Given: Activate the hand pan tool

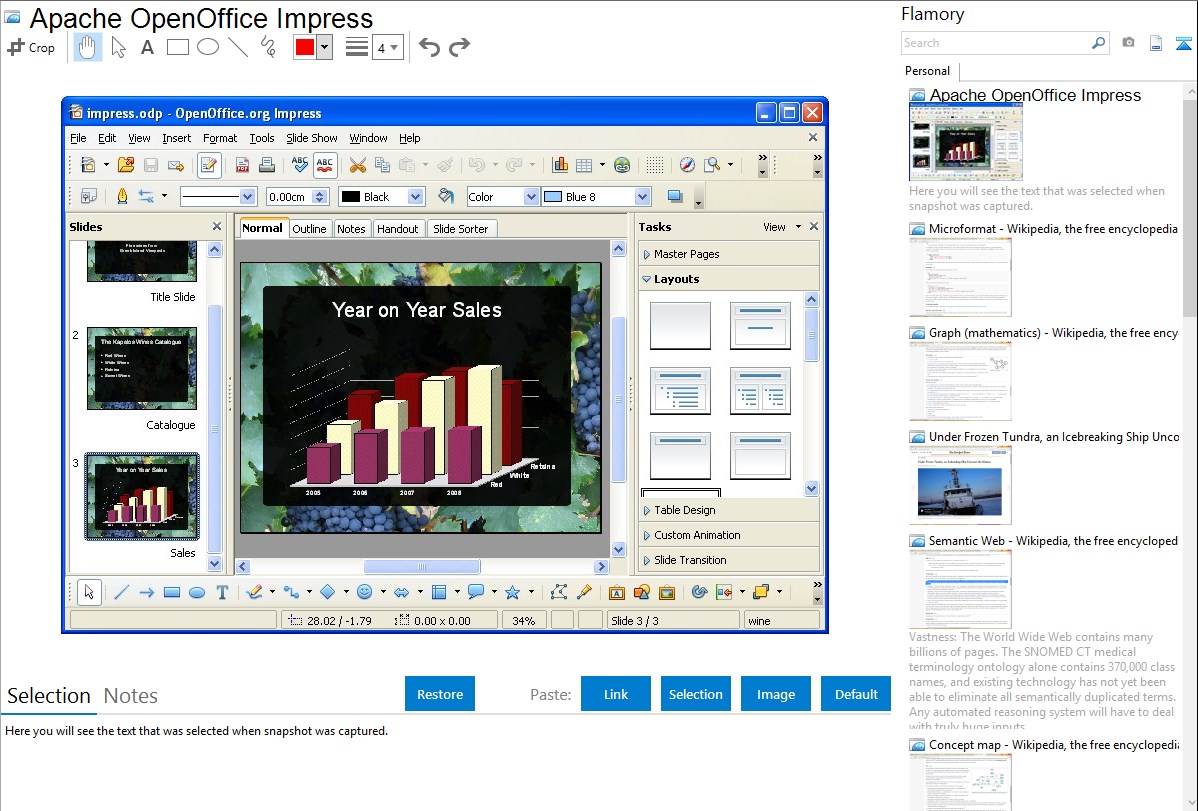Looking at the screenshot, I should (87, 47).
